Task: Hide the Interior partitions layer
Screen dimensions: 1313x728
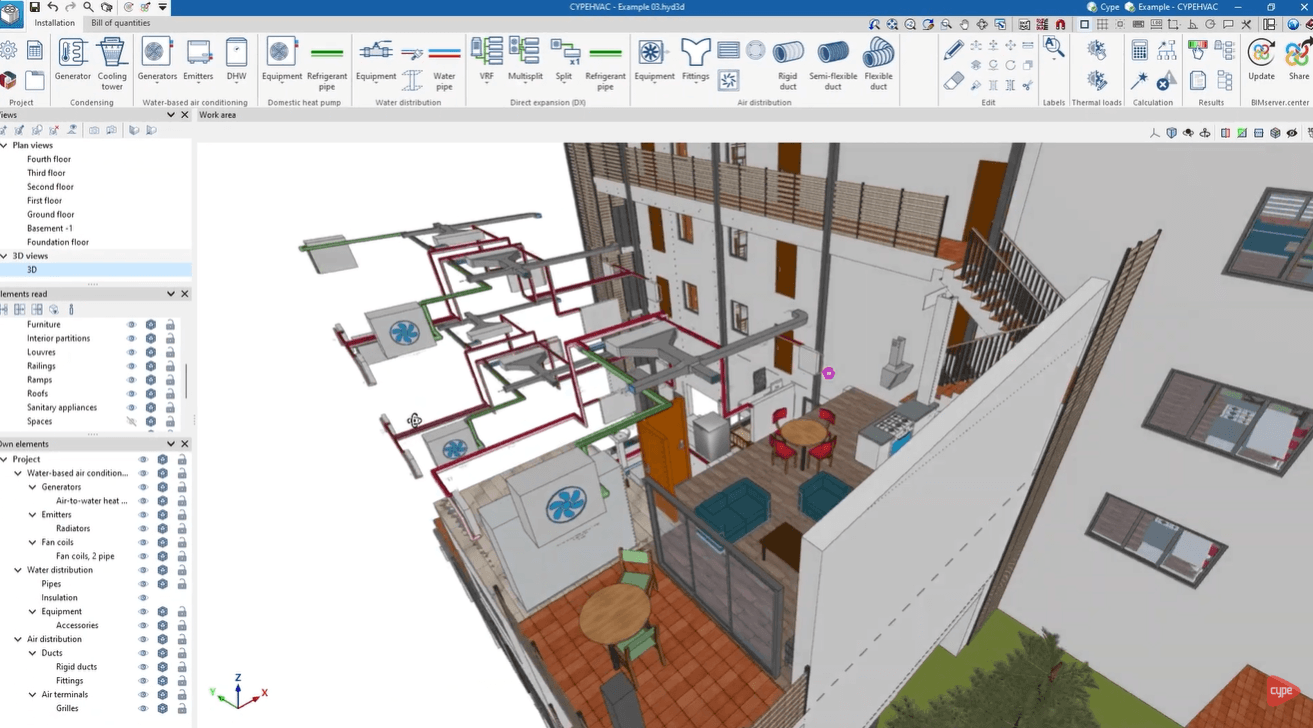Action: [x=131, y=339]
